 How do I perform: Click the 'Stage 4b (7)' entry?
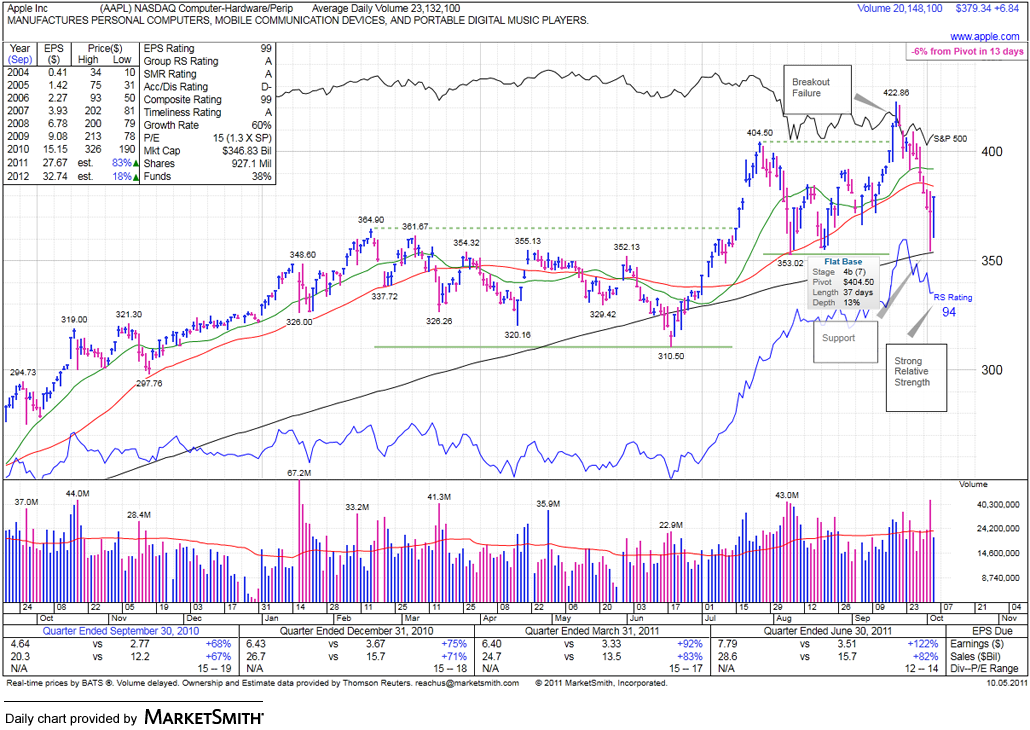tap(839, 271)
